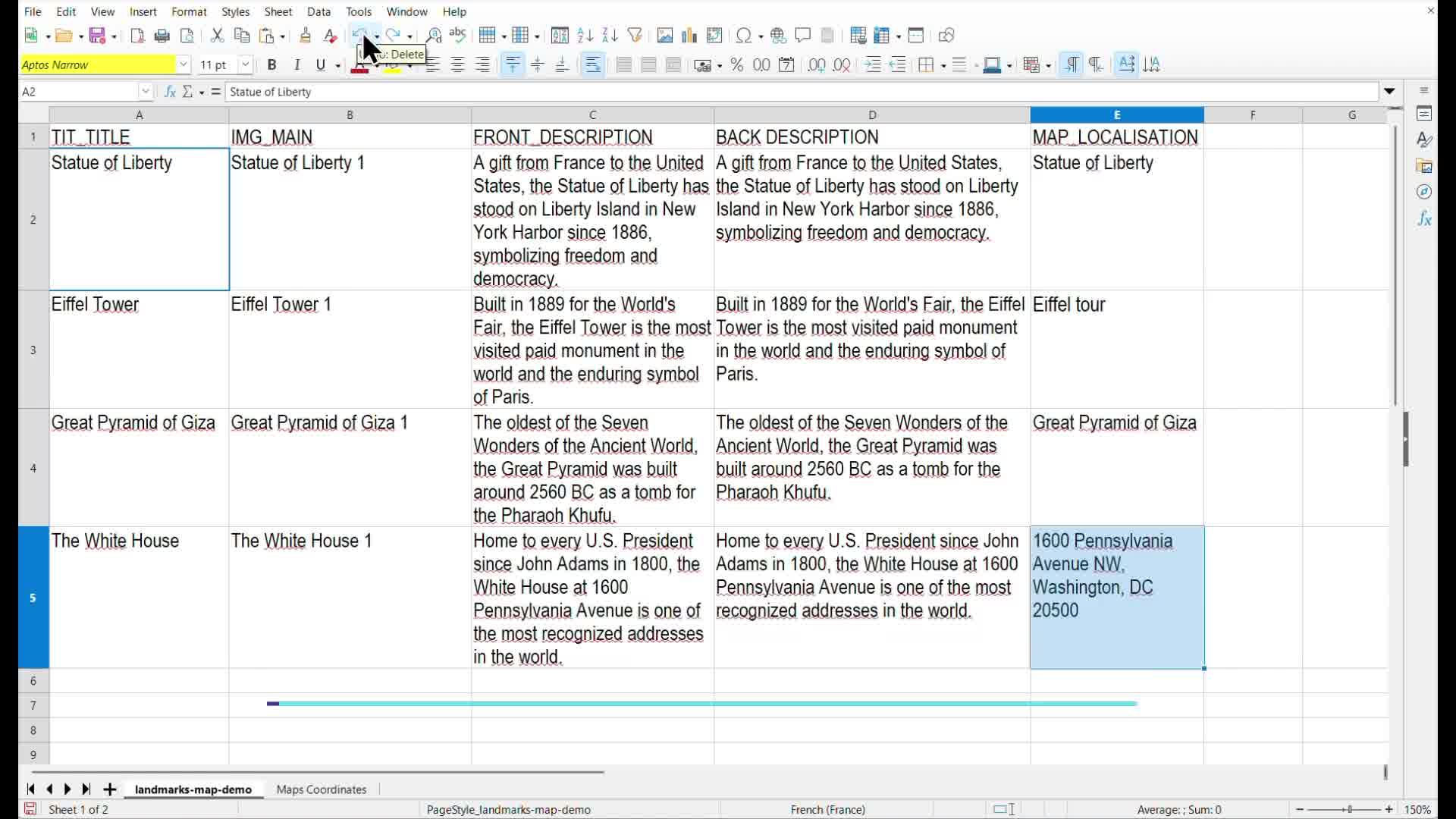
Task: Toggle Center Horizontally alignment
Action: pos(457,65)
